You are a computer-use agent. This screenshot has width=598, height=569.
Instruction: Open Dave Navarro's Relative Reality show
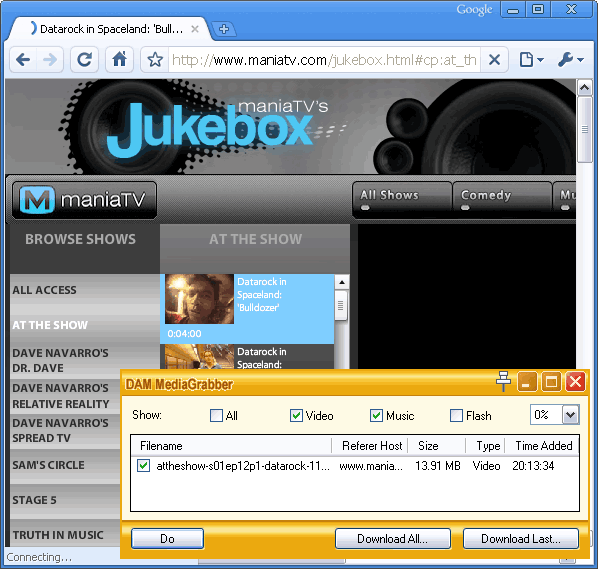(x=61, y=396)
